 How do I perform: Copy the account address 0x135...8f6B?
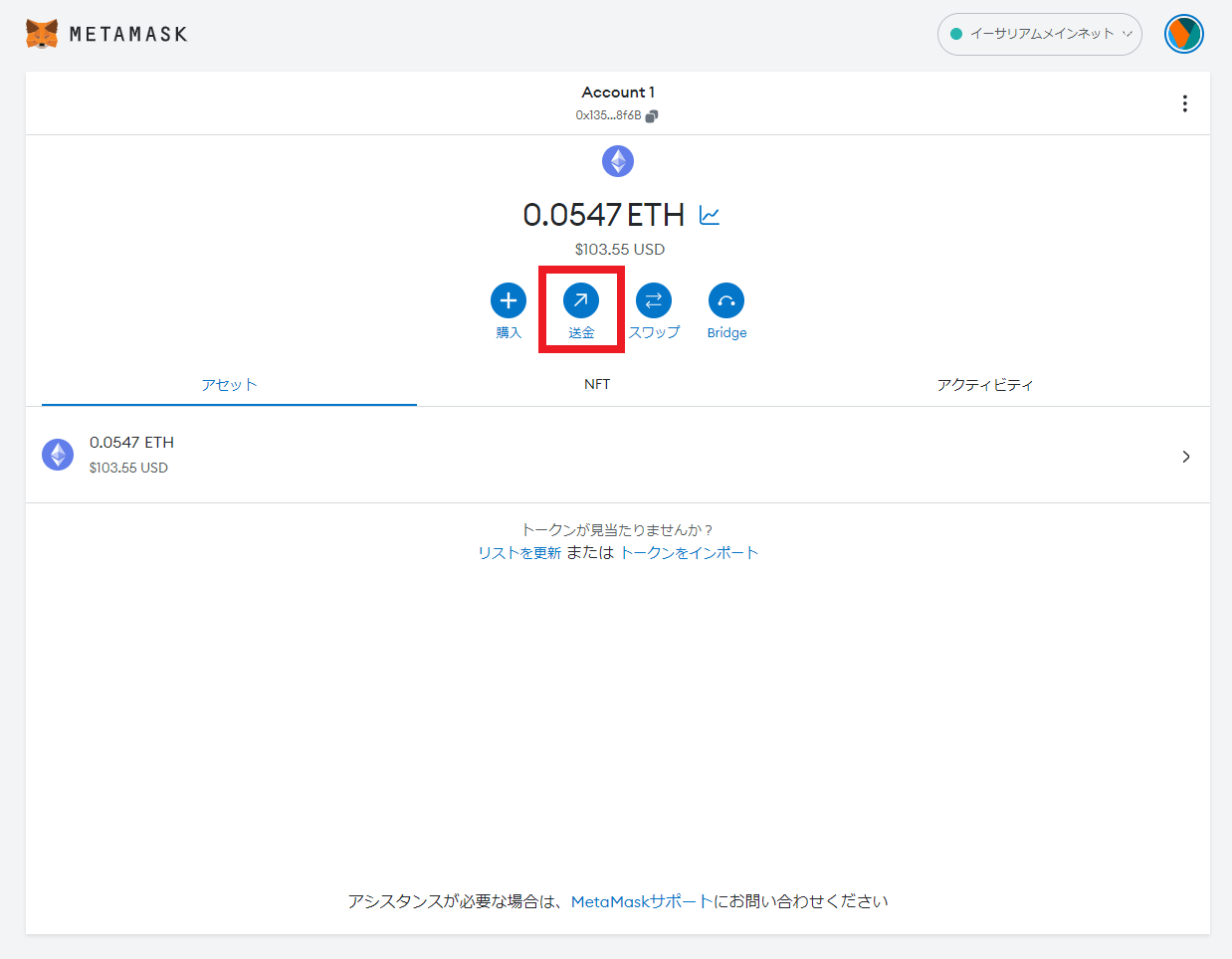(651, 116)
